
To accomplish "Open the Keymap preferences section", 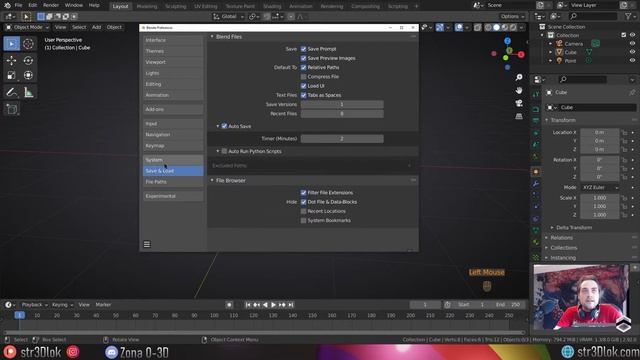I will (173, 146).
